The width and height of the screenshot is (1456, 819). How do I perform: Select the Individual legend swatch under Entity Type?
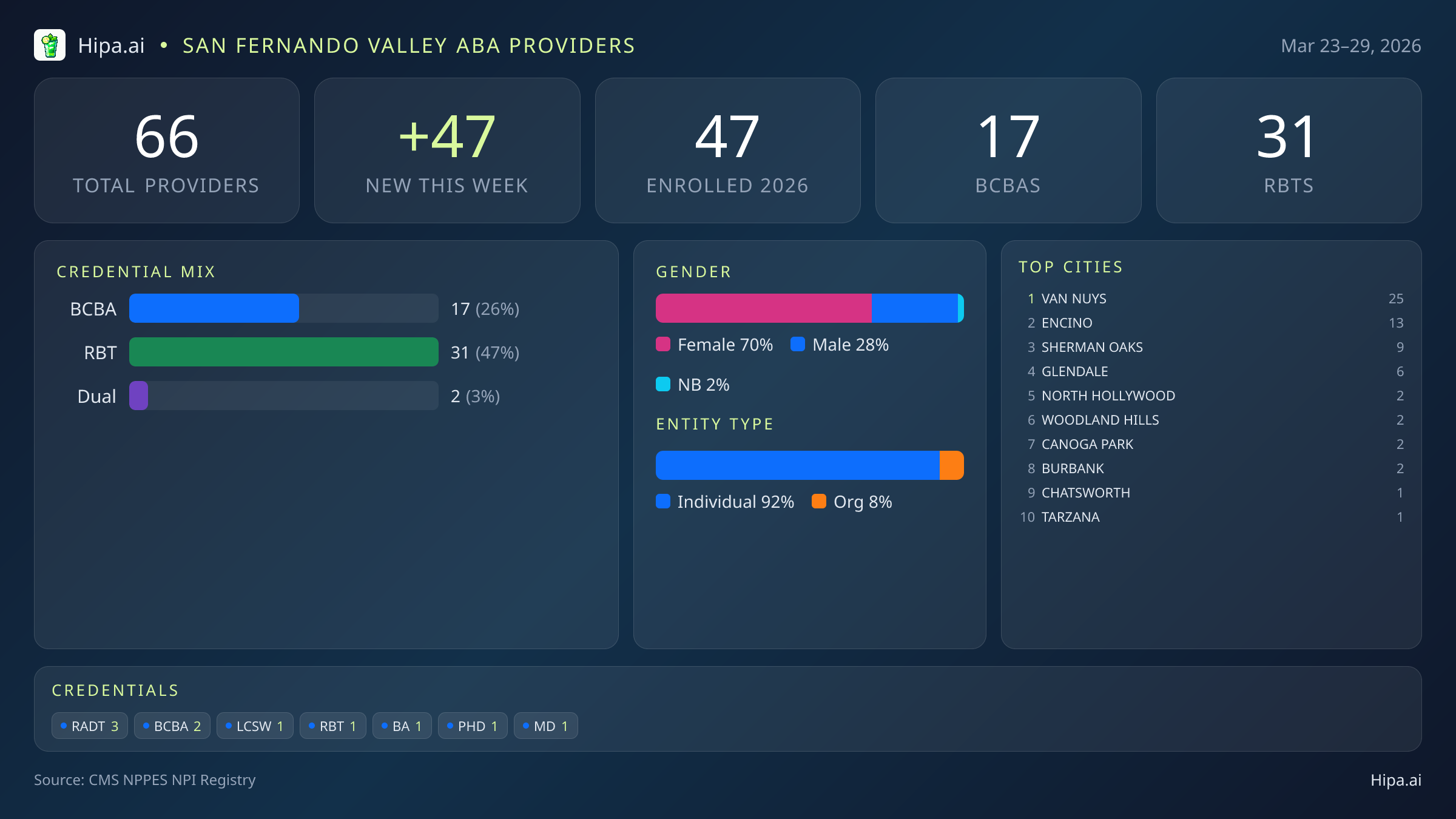point(663,502)
